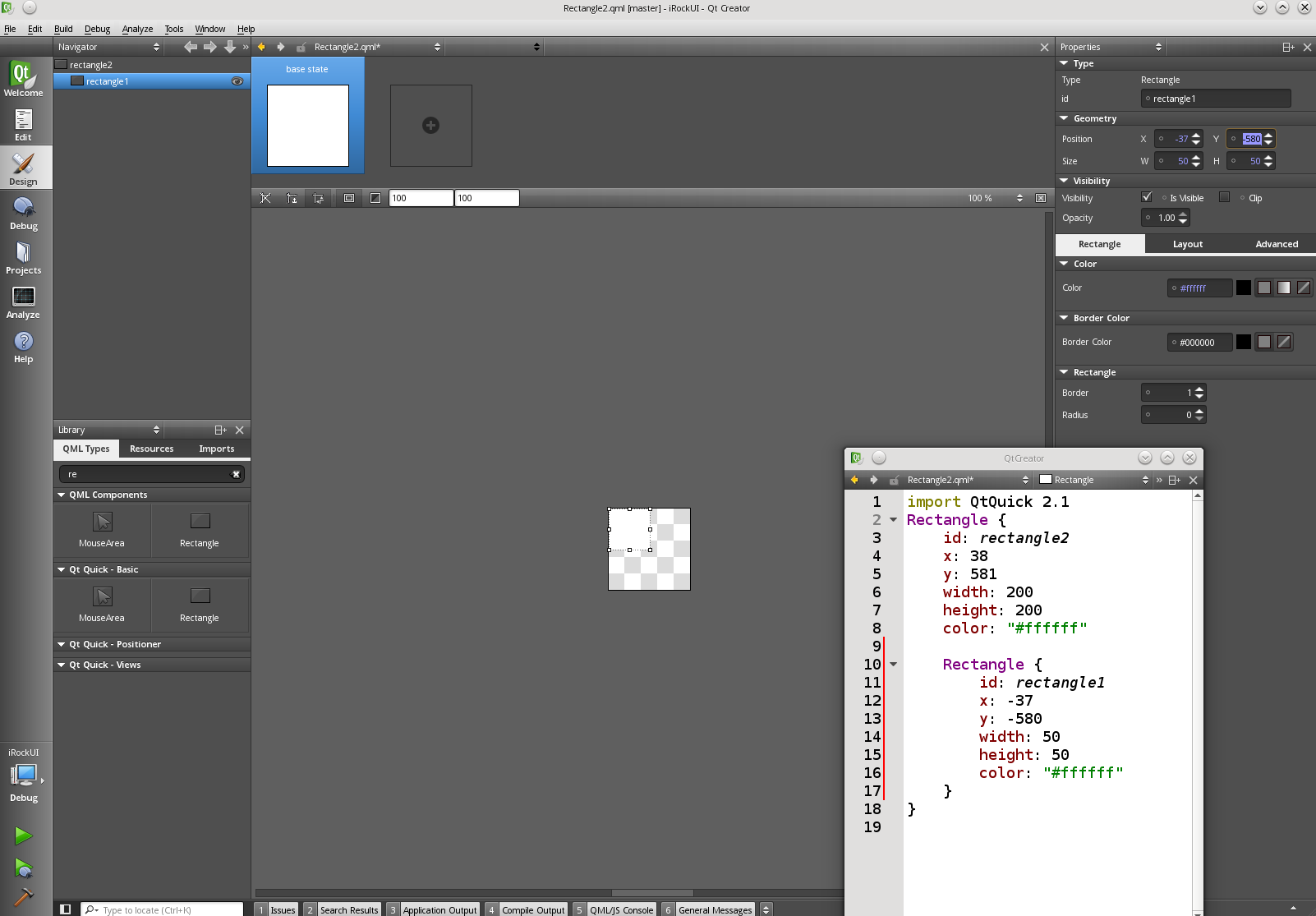Toggle the left sidebar icon in status bar
Screen dimensions: 1316x916
(x=65, y=909)
